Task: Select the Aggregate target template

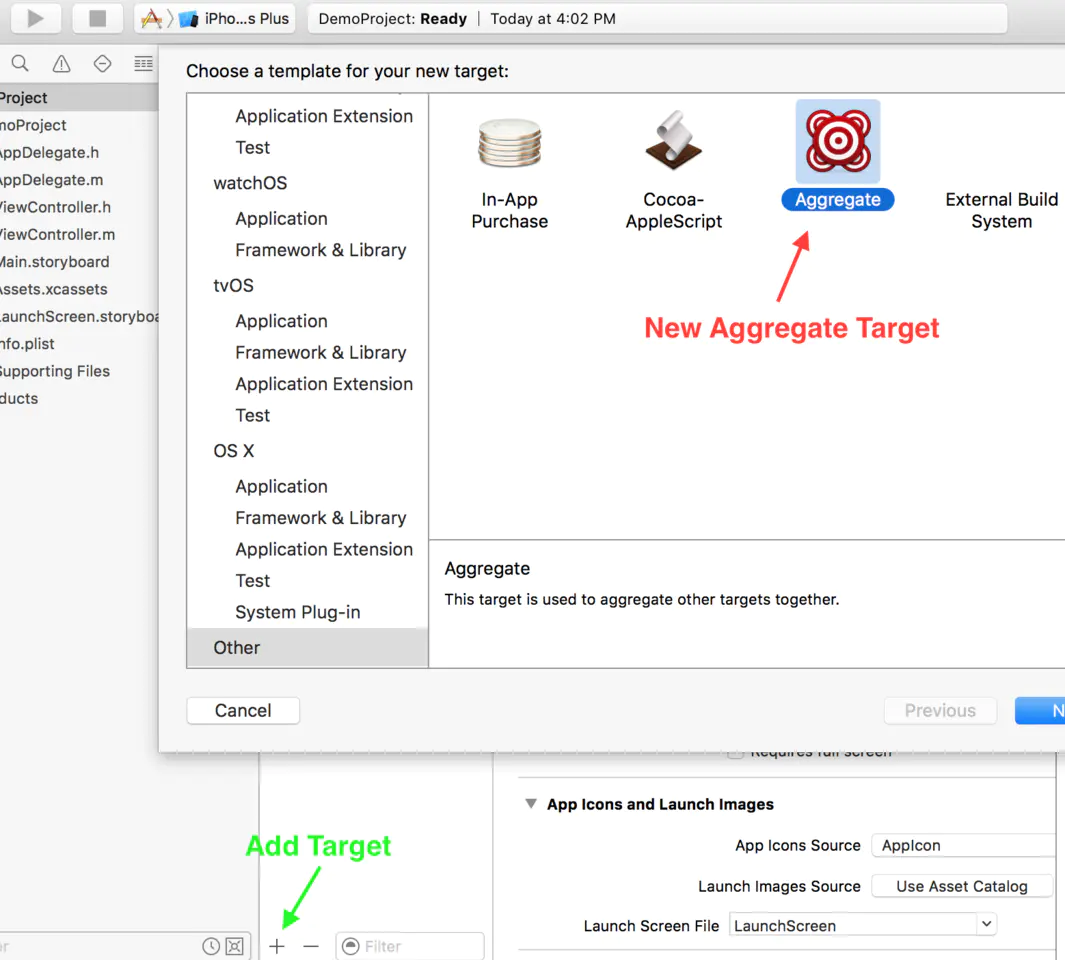Action: pyautogui.click(x=837, y=156)
